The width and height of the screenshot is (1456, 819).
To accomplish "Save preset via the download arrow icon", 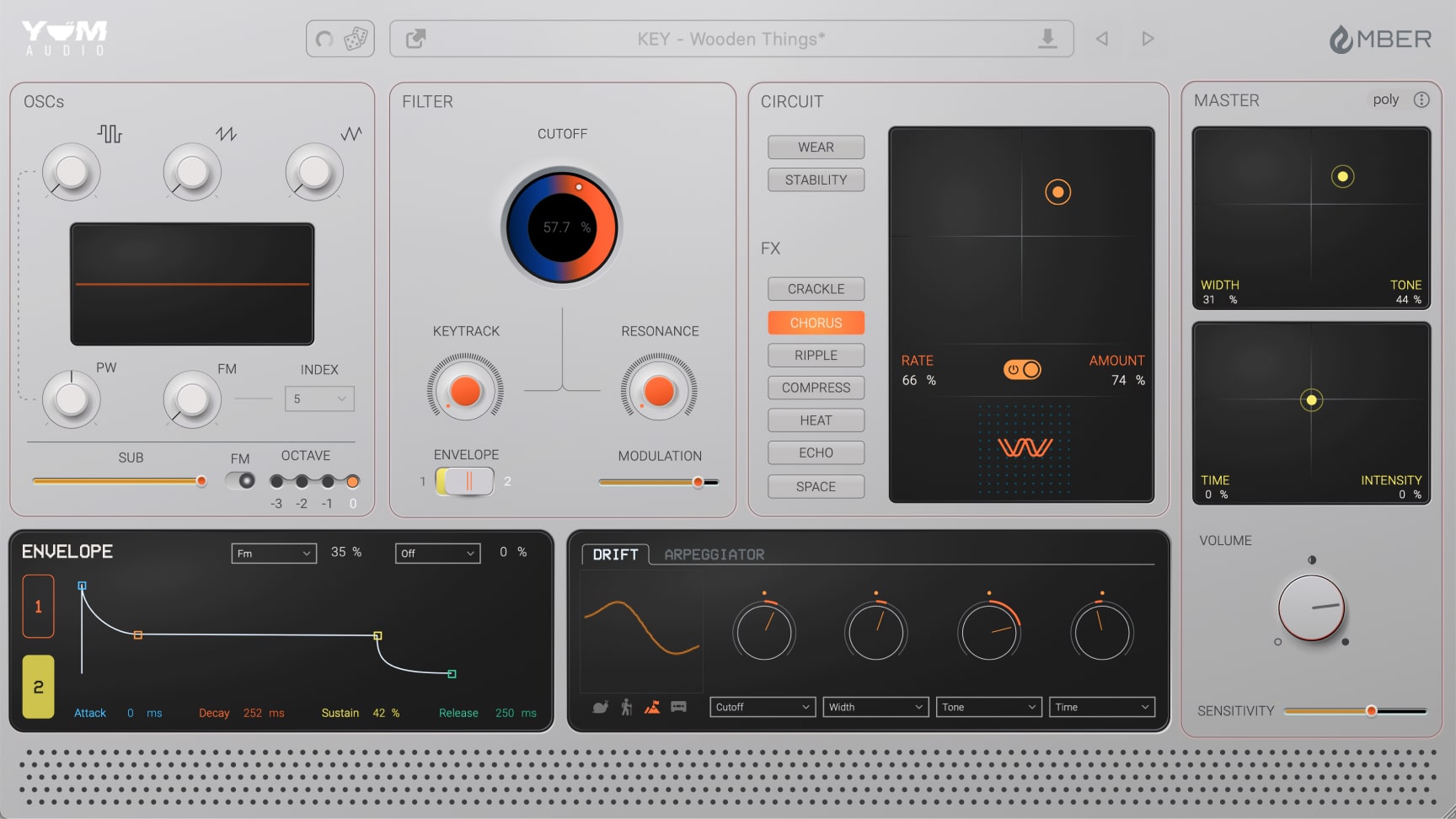I will pos(1047,38).
